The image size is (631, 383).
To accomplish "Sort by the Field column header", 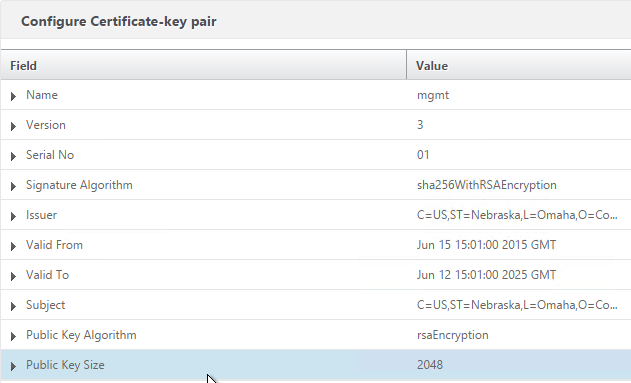I will [203, 65].
